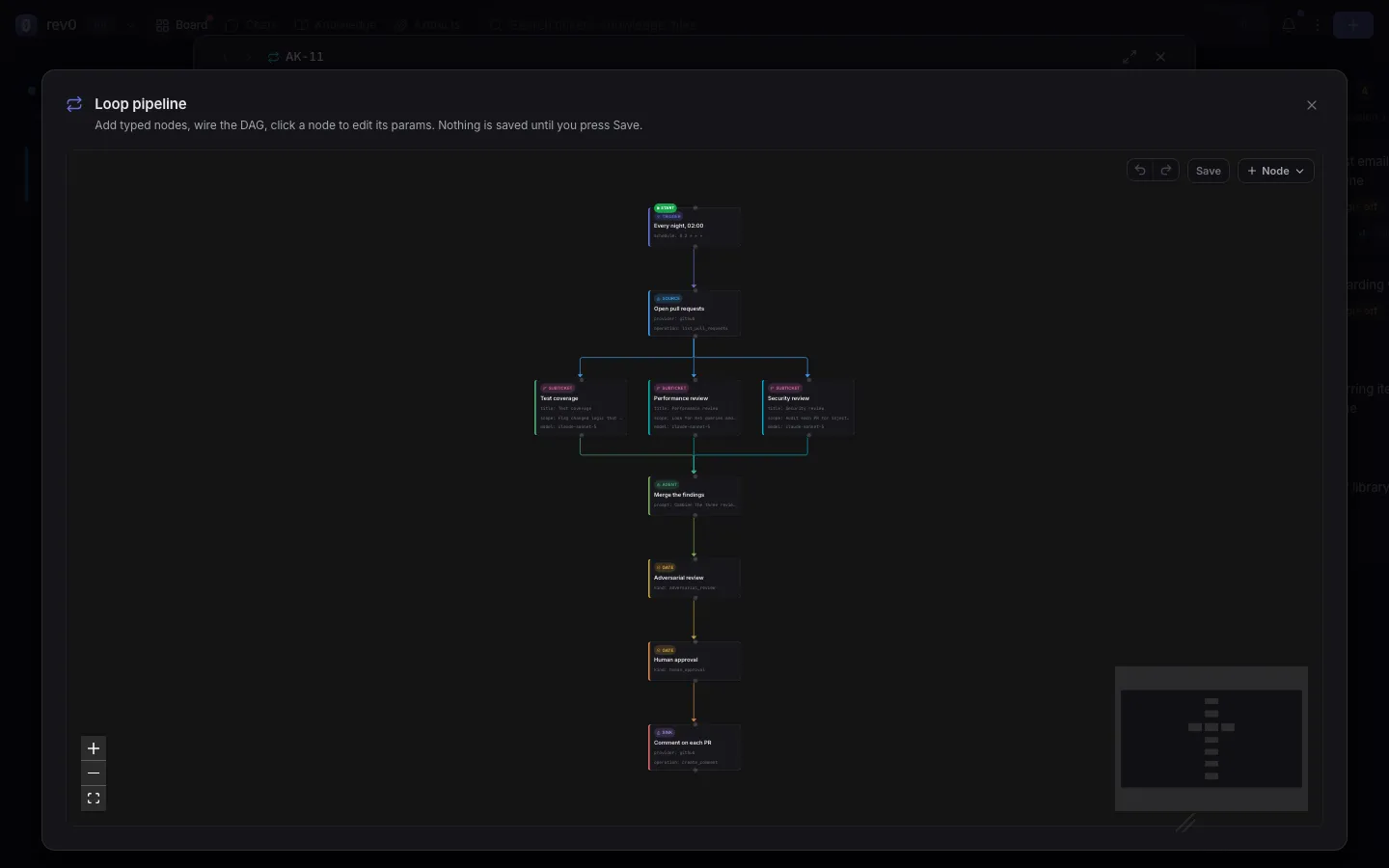The image size is (1389, 868).
Task: Close the Loop pipeline dialog
Action: coord(1312,105)
